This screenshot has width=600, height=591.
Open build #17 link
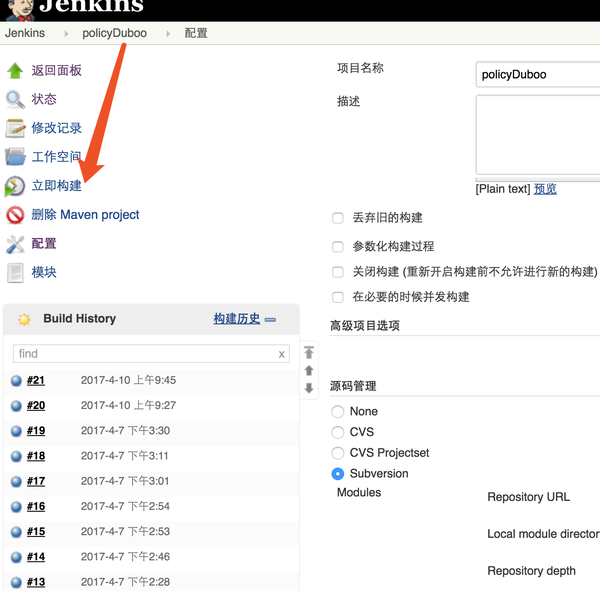click(36, 482)
